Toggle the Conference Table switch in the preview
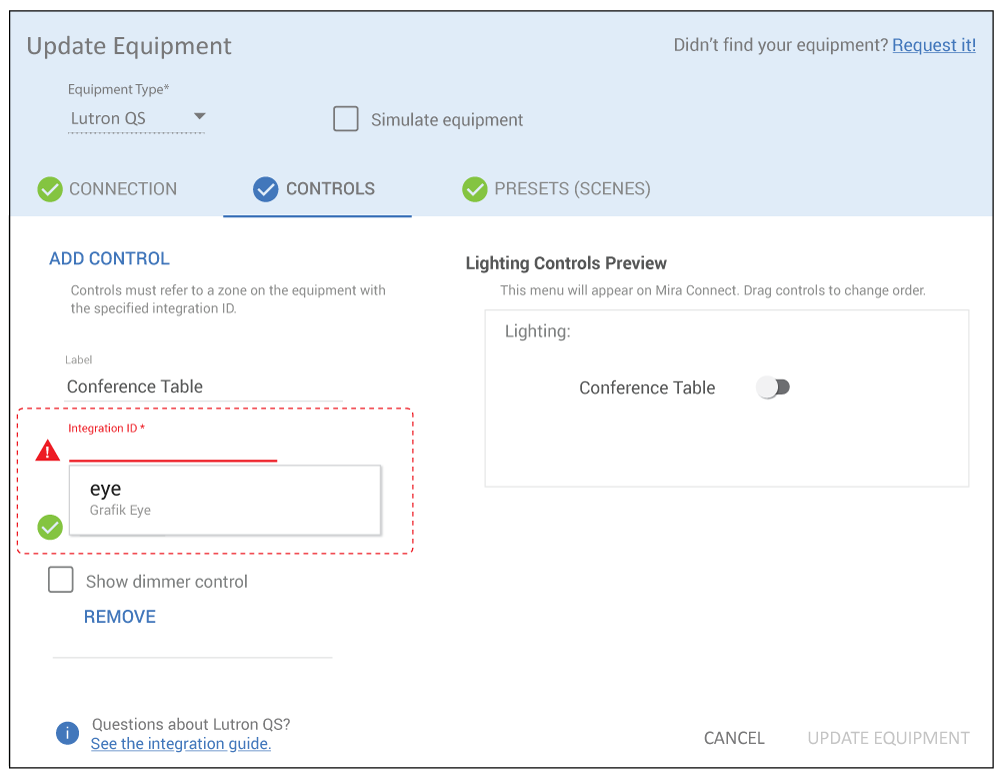The height and width of the screenshot is (773, 1000). (773, 388)
